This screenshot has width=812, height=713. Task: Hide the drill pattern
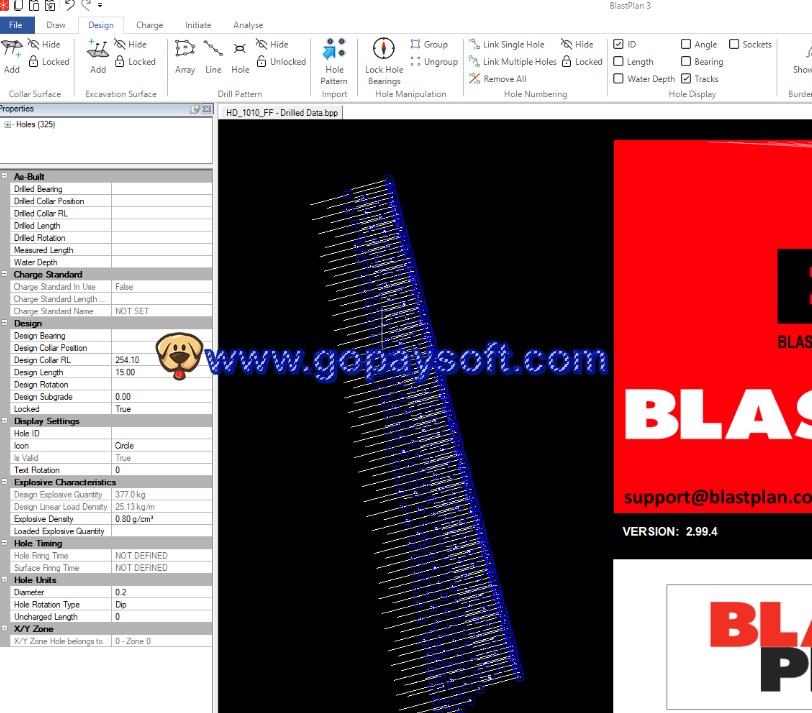coord(272,45)
